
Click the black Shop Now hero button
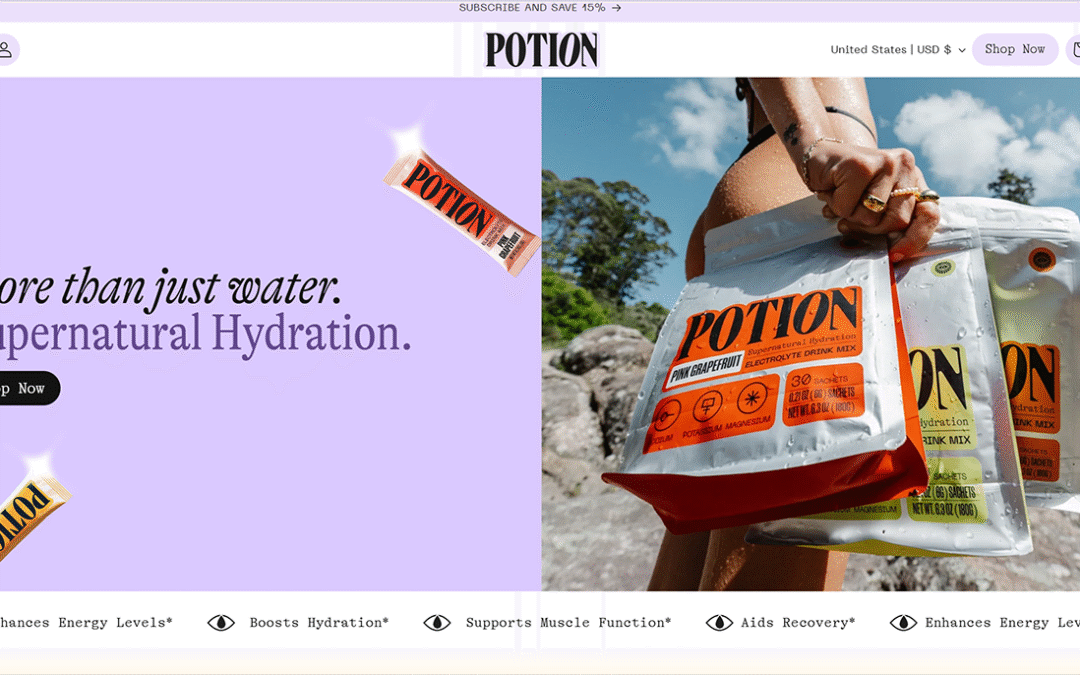click(x=26, y=388)
